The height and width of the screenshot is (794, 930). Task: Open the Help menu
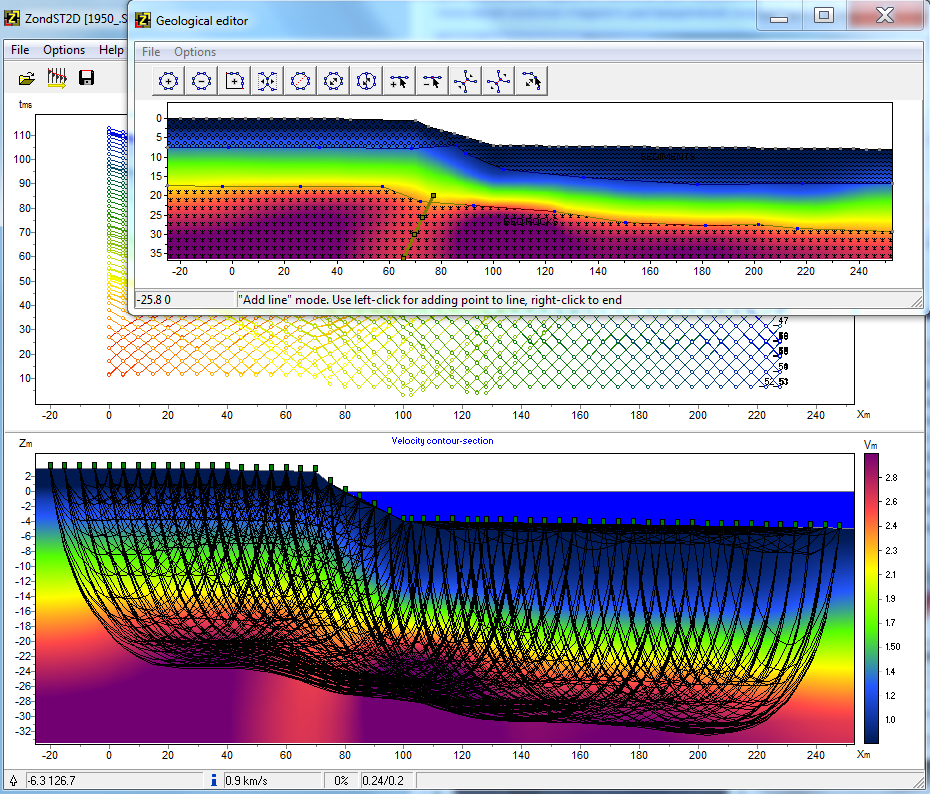(111, 50)
